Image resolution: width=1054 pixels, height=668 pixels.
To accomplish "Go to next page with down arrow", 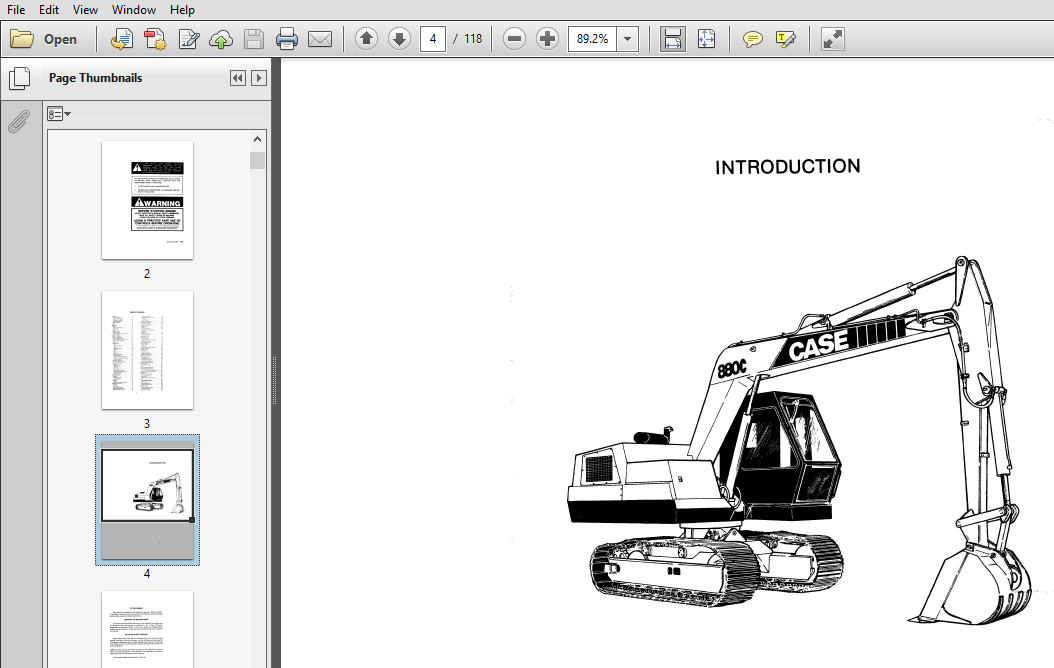I will coord(399,39).
